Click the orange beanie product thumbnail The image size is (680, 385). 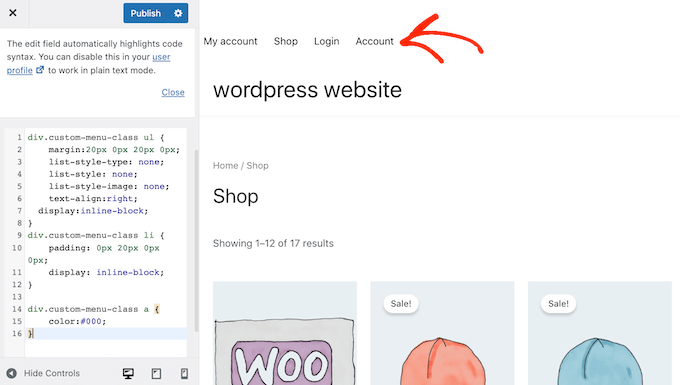click(442, 333)
